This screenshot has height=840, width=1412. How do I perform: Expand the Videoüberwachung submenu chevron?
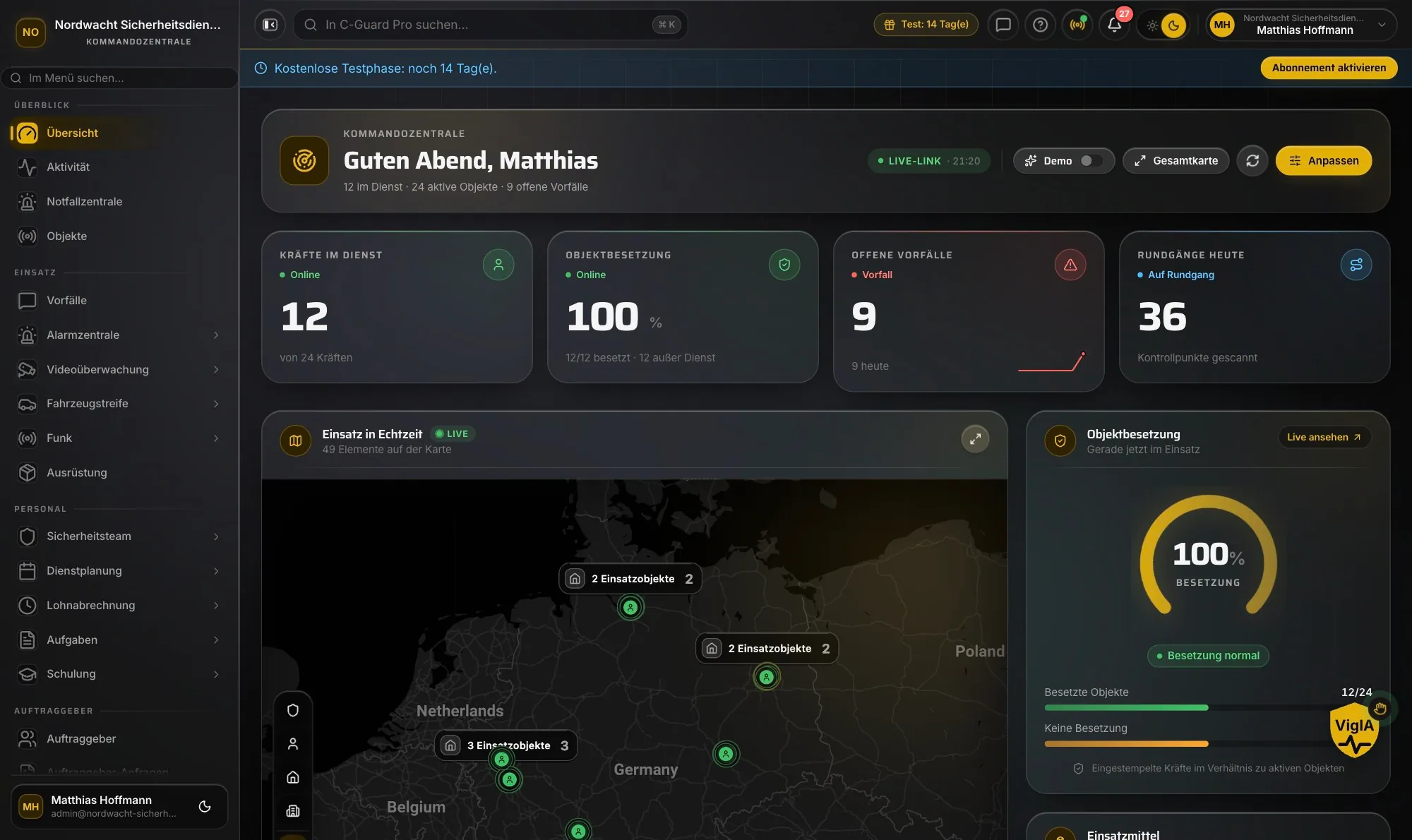click(x=216, y=370)
